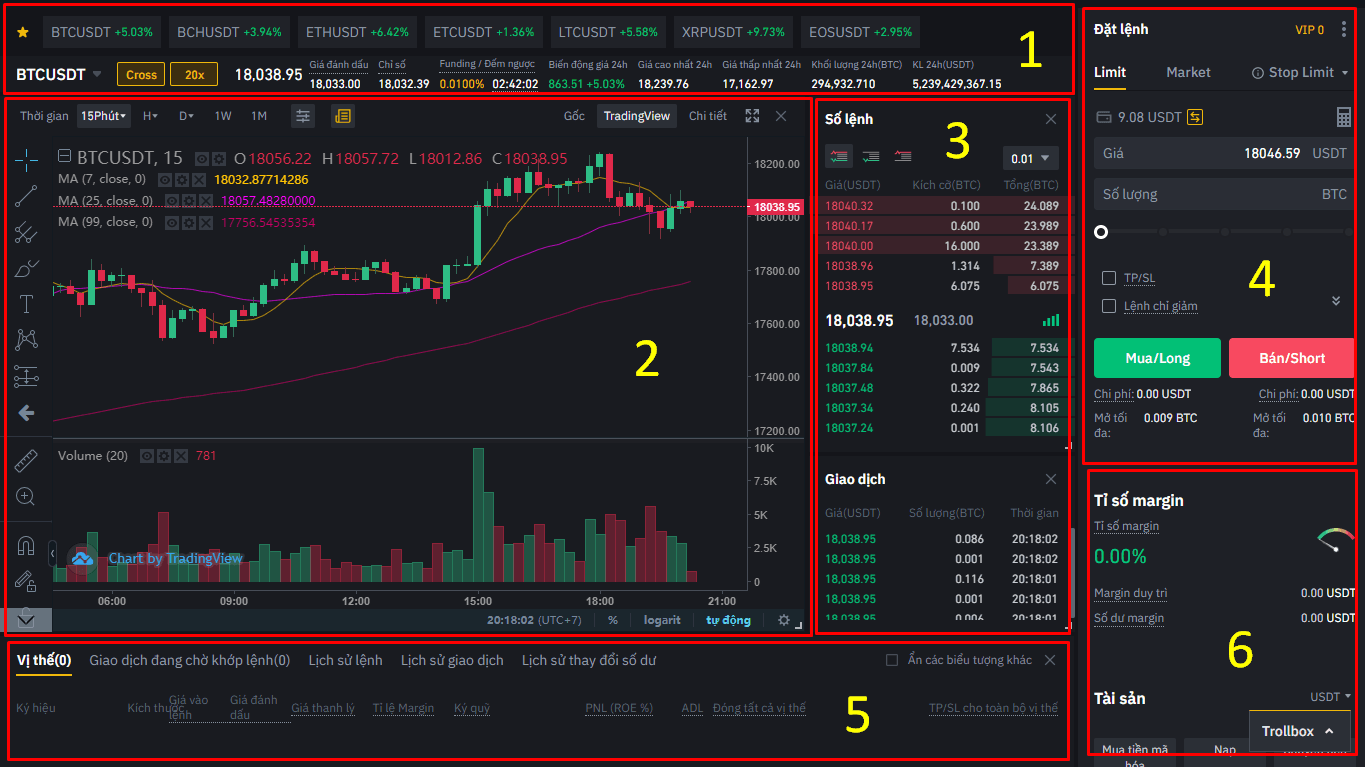Open settings for MA (7, close, 0)
Screen dimensions: 1365x767
click(182, 179)
